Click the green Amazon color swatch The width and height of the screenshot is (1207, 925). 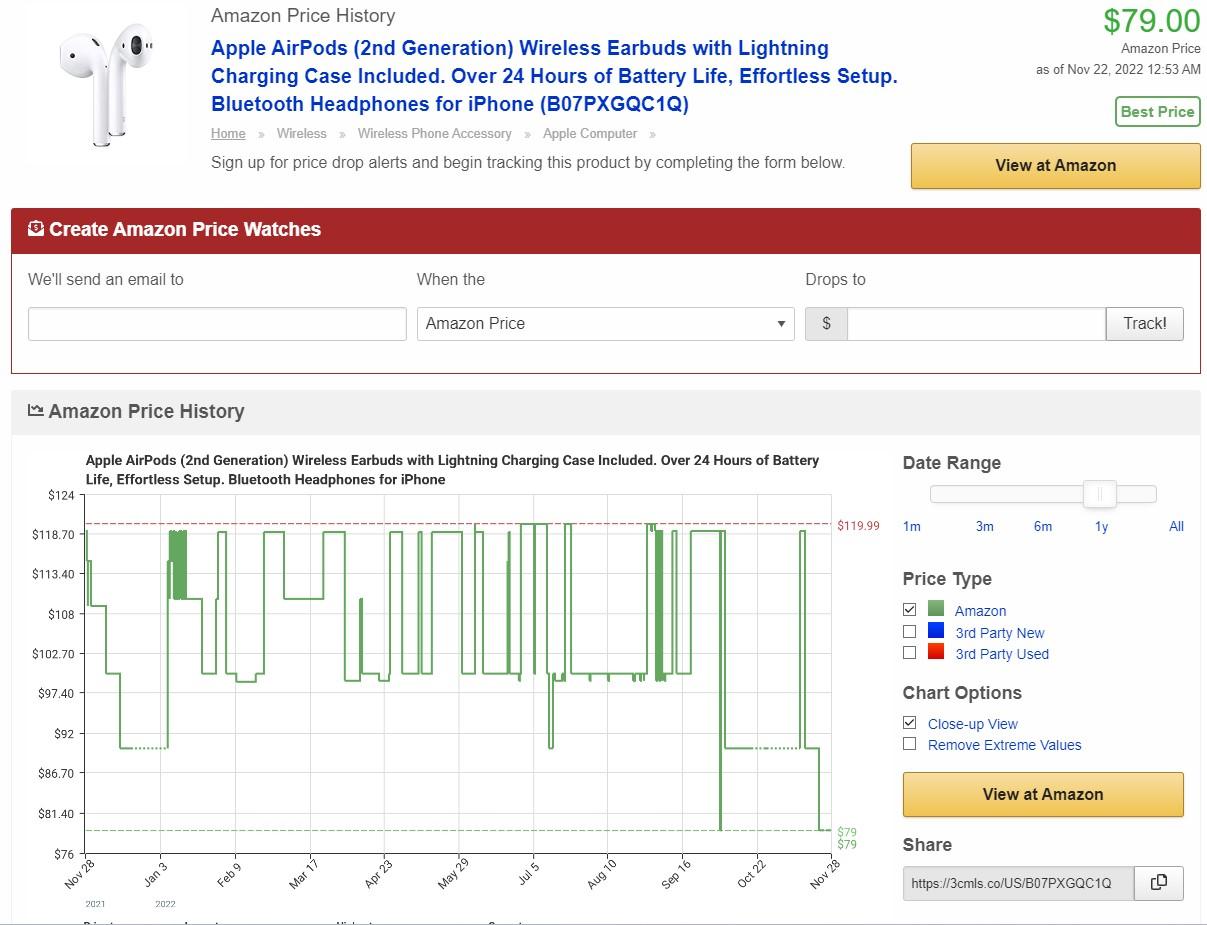pyautogui.click(x=936, y=609)
